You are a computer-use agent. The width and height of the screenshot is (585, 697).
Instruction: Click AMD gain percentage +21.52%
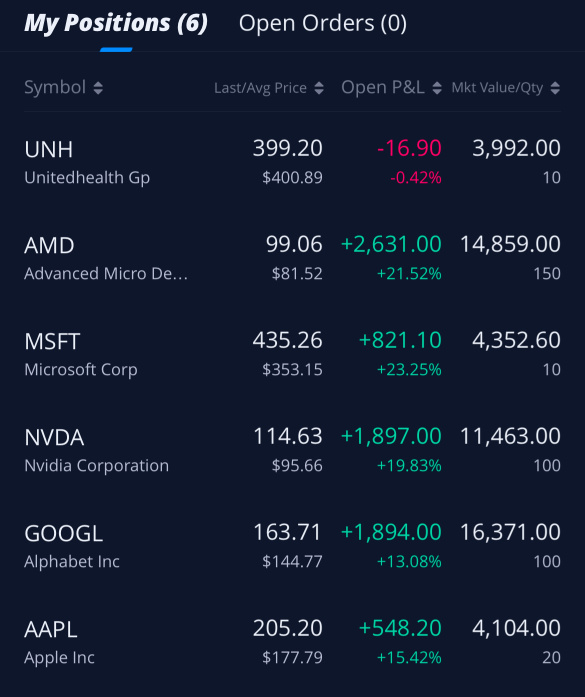[409, 274]
